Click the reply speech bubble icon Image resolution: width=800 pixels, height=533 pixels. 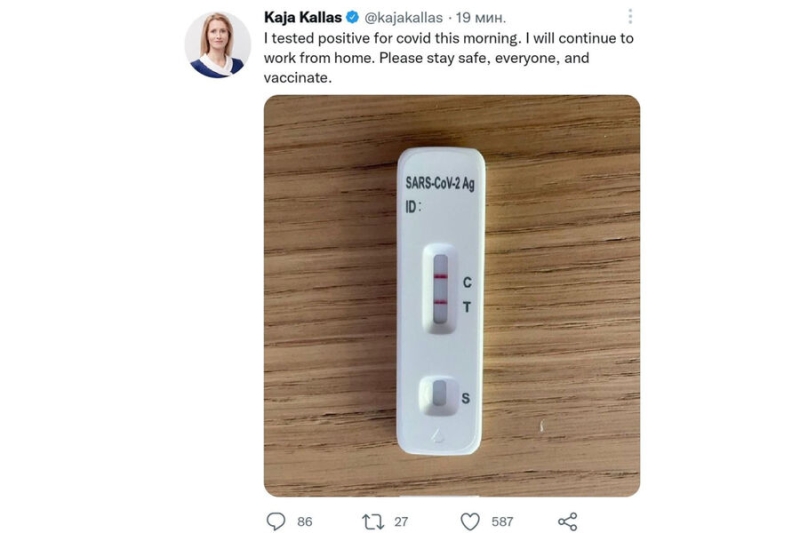point(276,521)
